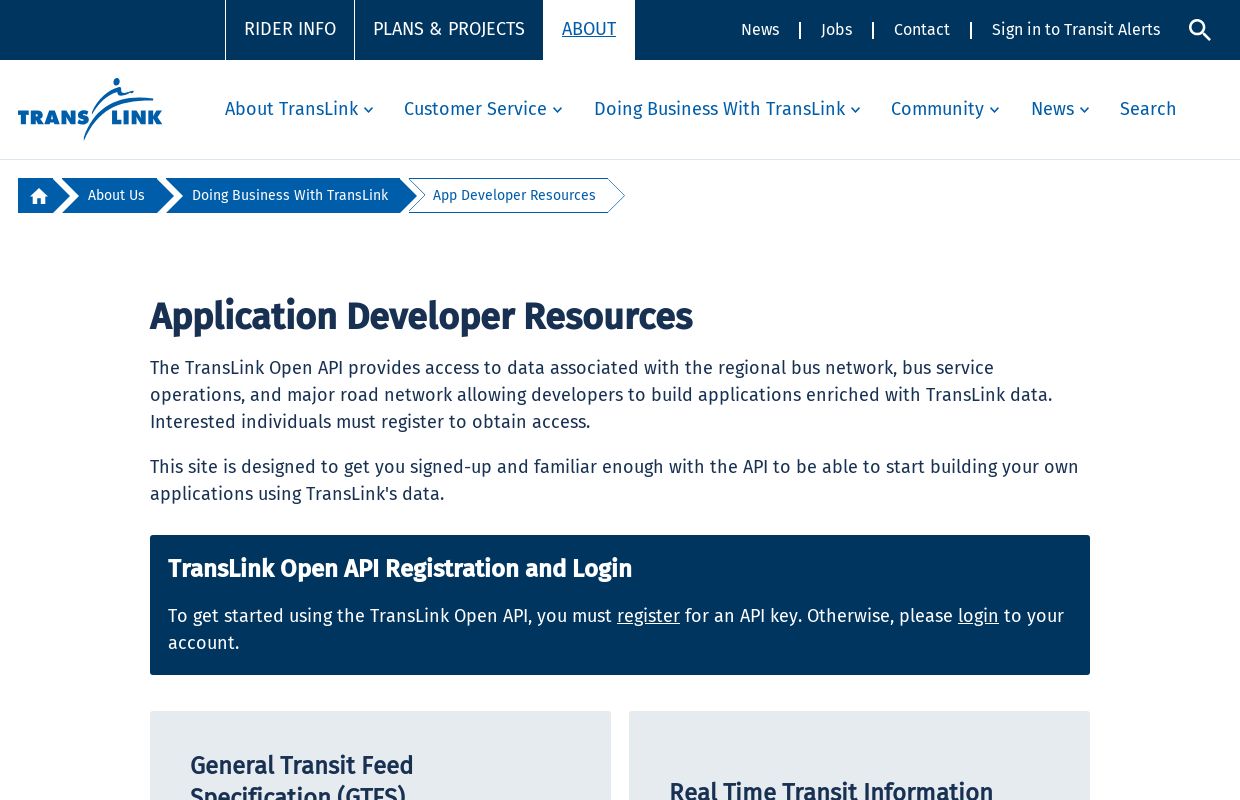Click Sign in to Transit Alerts

pos(1076,30)
